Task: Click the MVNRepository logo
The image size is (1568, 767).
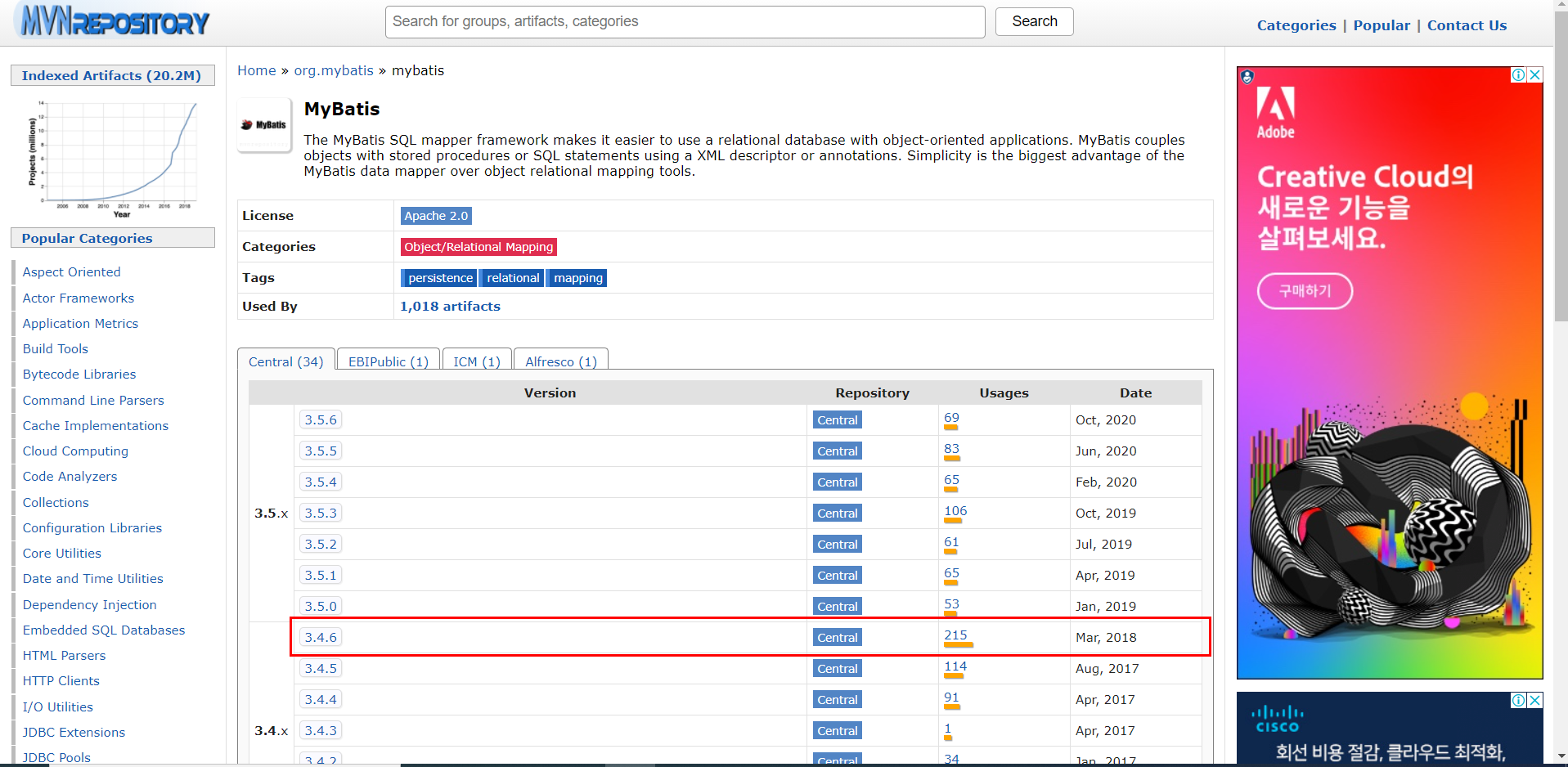Action: point(115,21)
